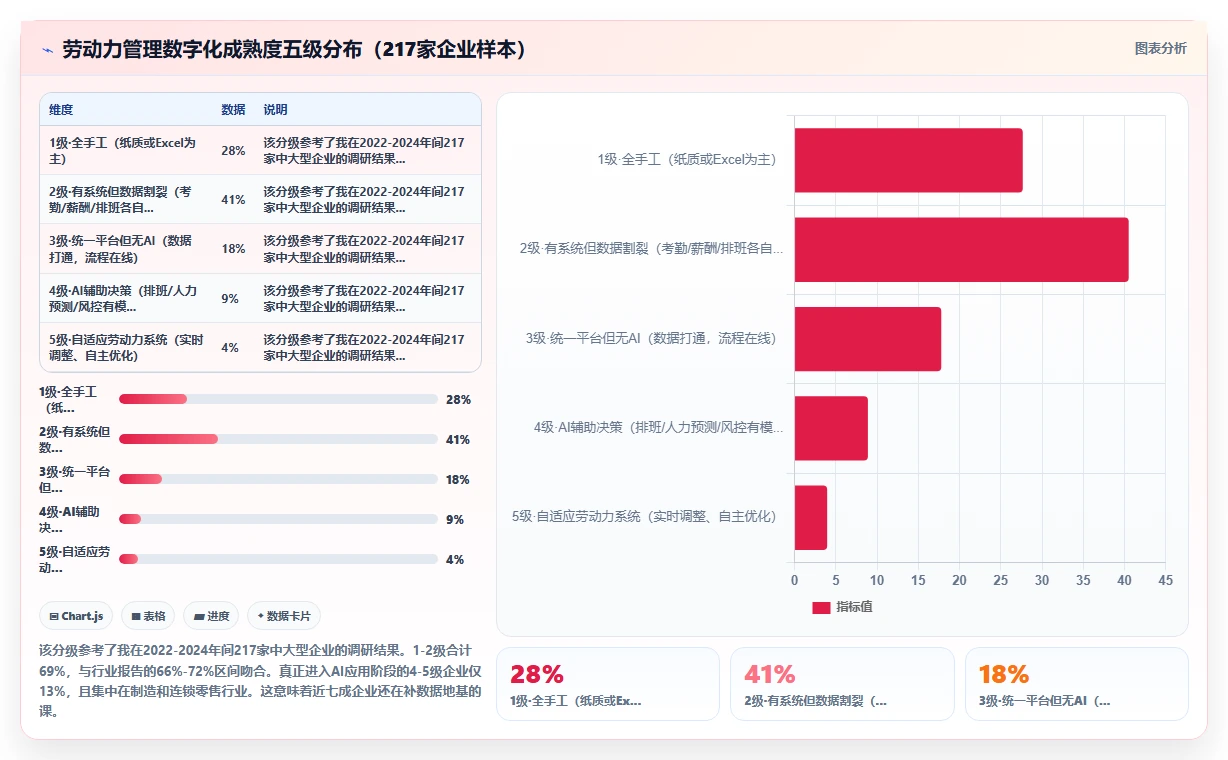Click the 18% progress bar for 3级
Screen dimensions: 1228x760
[x=278, y=479]
